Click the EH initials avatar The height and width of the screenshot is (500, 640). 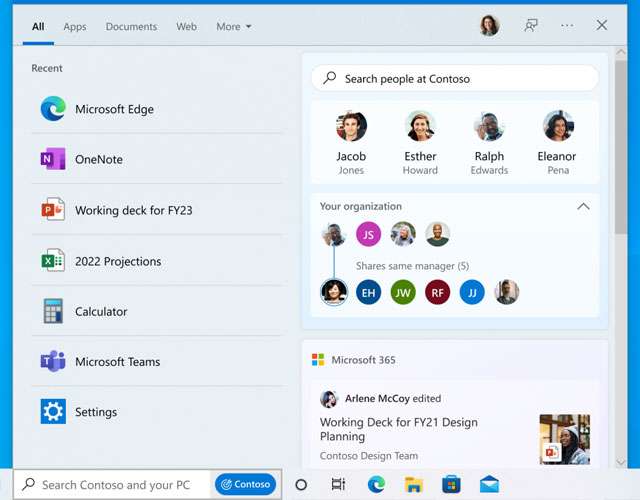point(368,292)
